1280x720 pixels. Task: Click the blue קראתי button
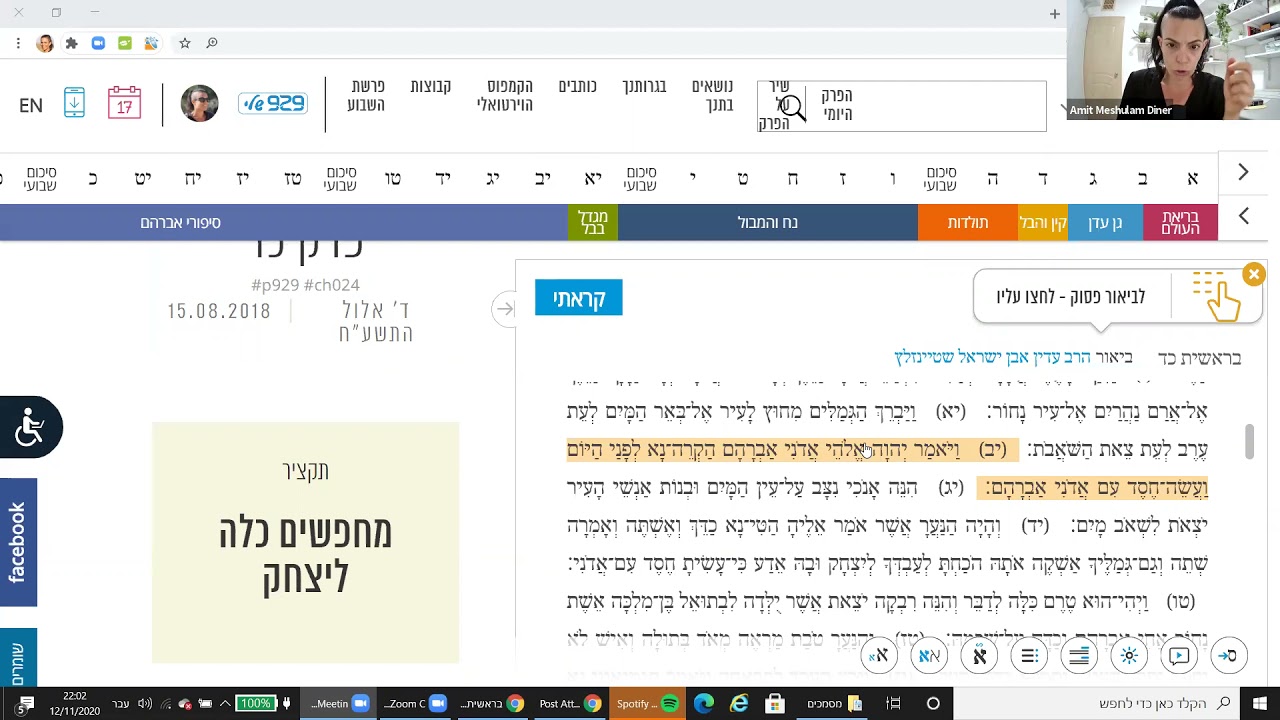click(579, 298)
